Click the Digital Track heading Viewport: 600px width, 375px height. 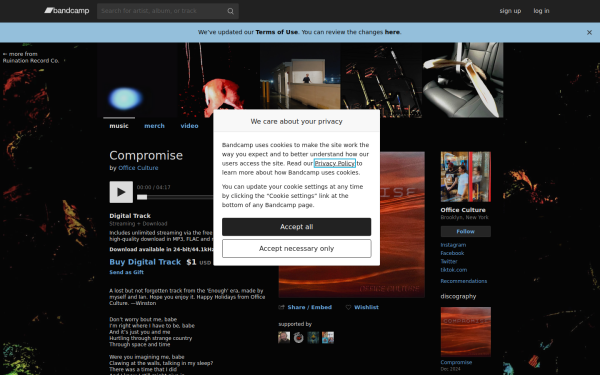coord(130,216)
